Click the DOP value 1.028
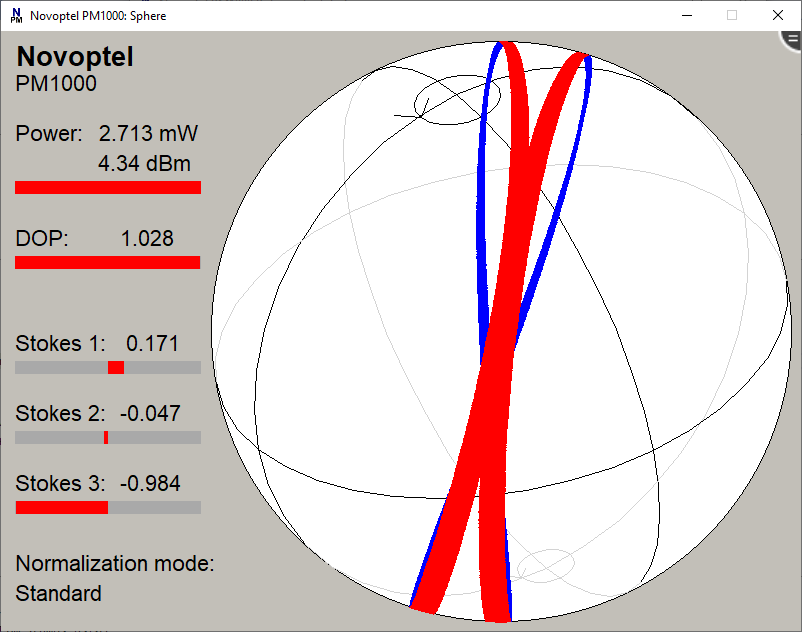Viewport: 802px width, 632px height. [147, 238]
